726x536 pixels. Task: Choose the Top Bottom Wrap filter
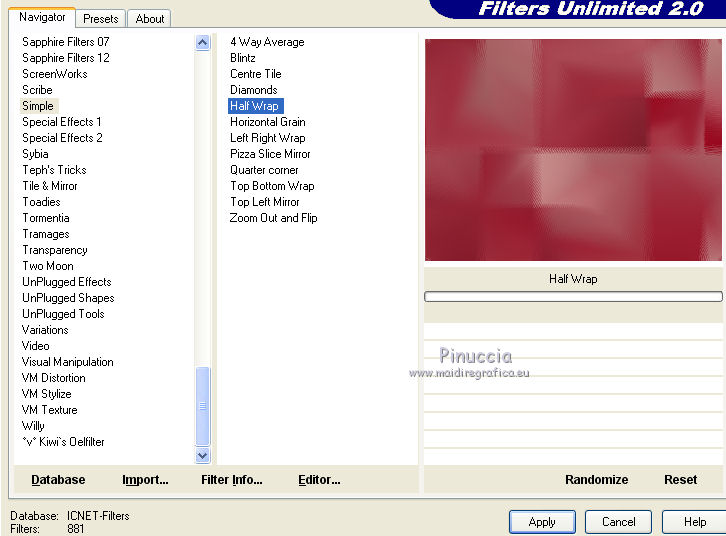coord(272,186)
